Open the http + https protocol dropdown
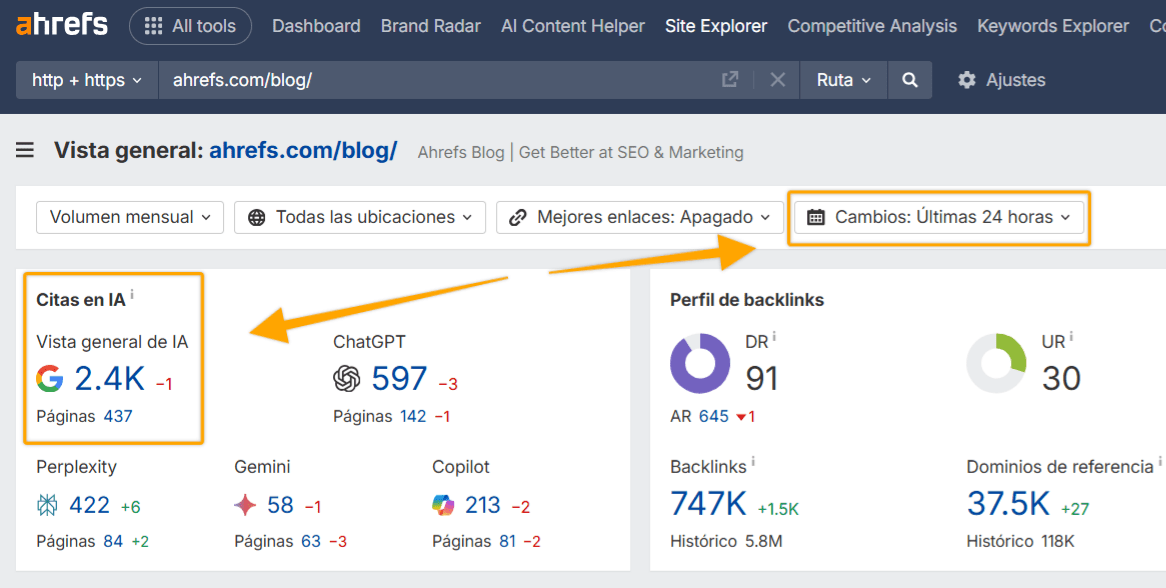1166x588 pixels. click(x=86, y=79)
